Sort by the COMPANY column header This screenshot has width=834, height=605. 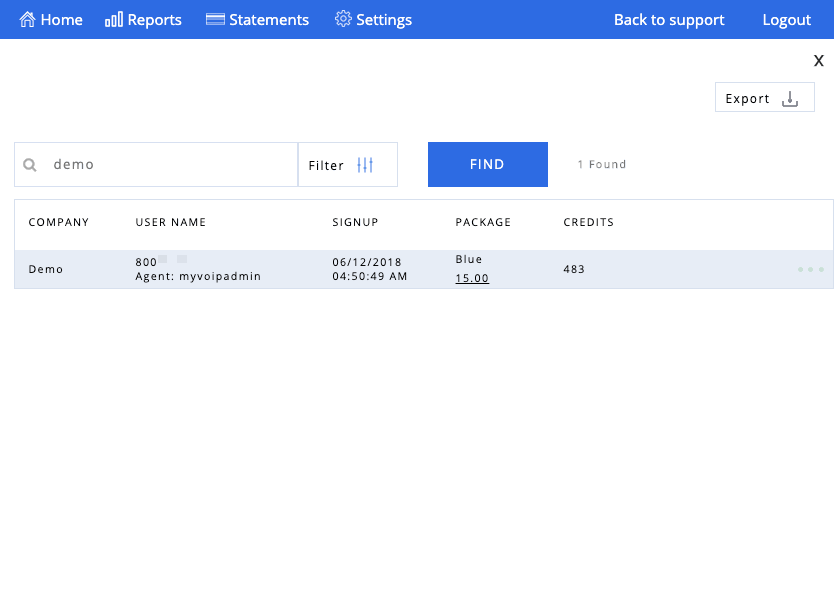pos(59,222)
